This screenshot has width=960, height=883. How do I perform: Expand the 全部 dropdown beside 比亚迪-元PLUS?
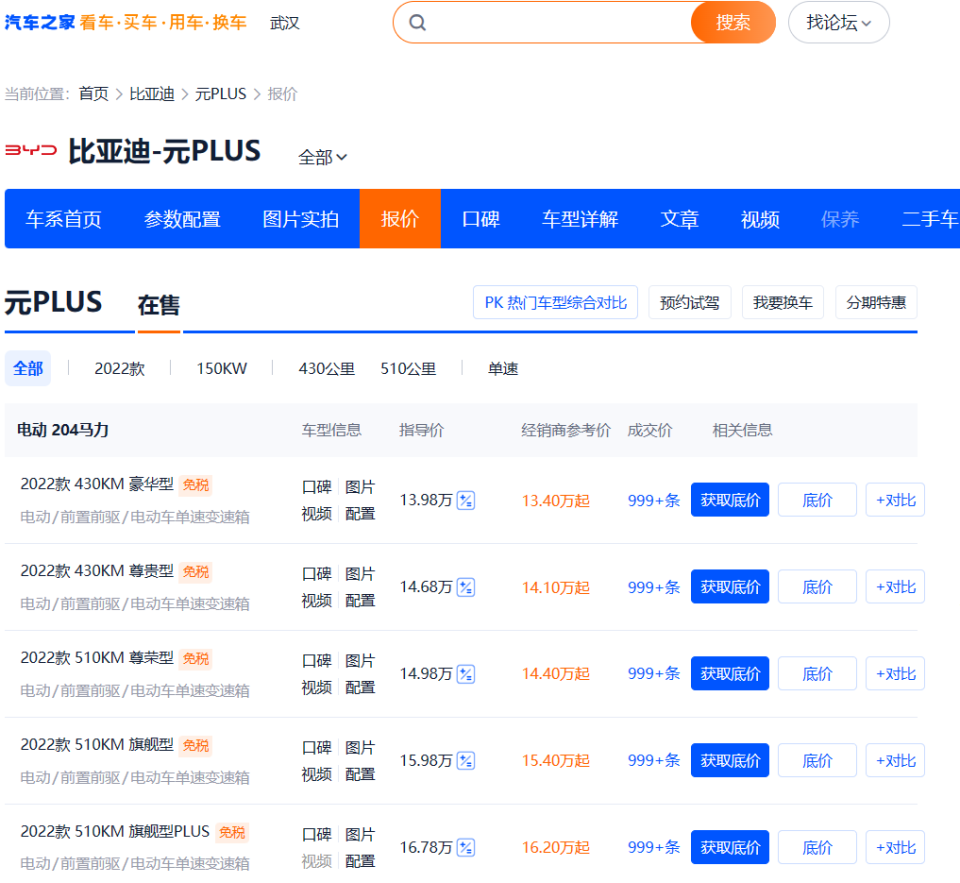pyautogui.click(x=322, y=157)
